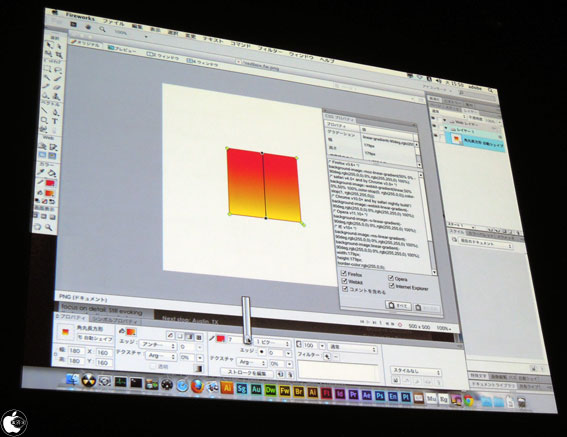This screenshot has width=567, height=437.
Task: Click the red stroke color swatch in properties
Action: [x=221, y=339]
